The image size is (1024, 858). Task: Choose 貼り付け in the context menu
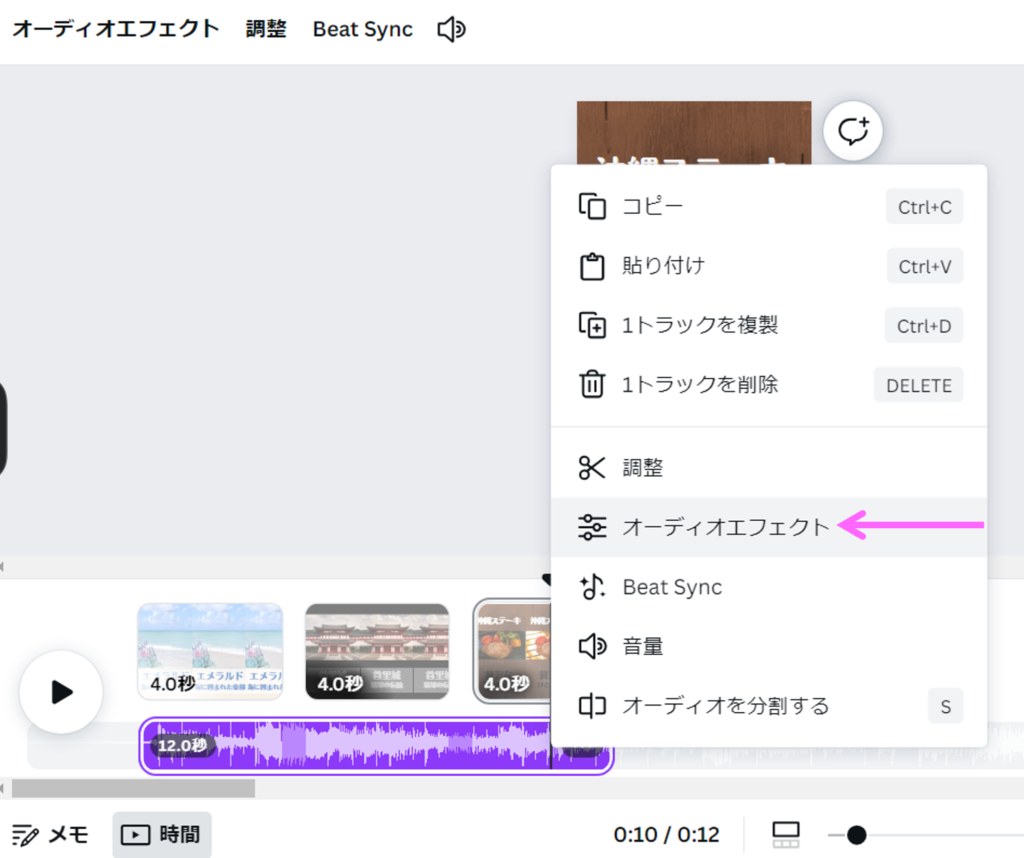point(663,266)
